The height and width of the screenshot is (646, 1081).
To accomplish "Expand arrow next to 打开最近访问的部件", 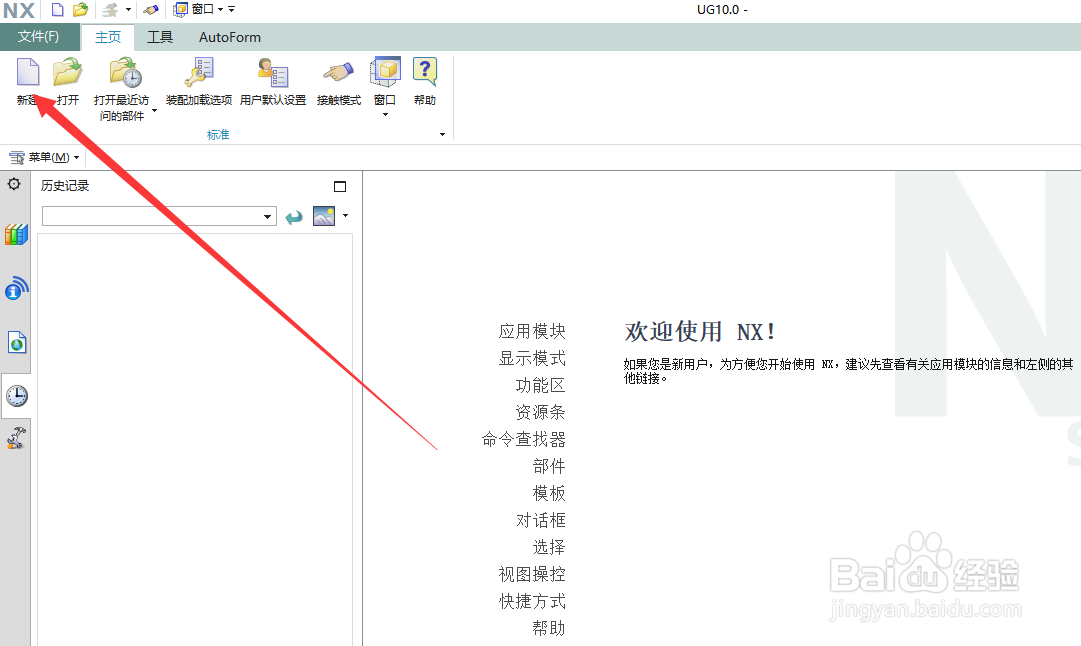I will [x=154, y=110].
